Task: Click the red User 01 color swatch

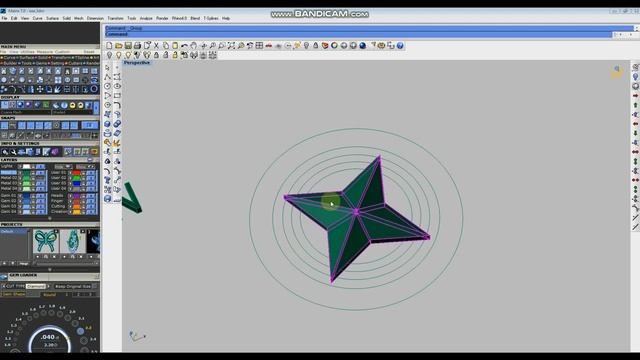Action: (x=76, y=173)
